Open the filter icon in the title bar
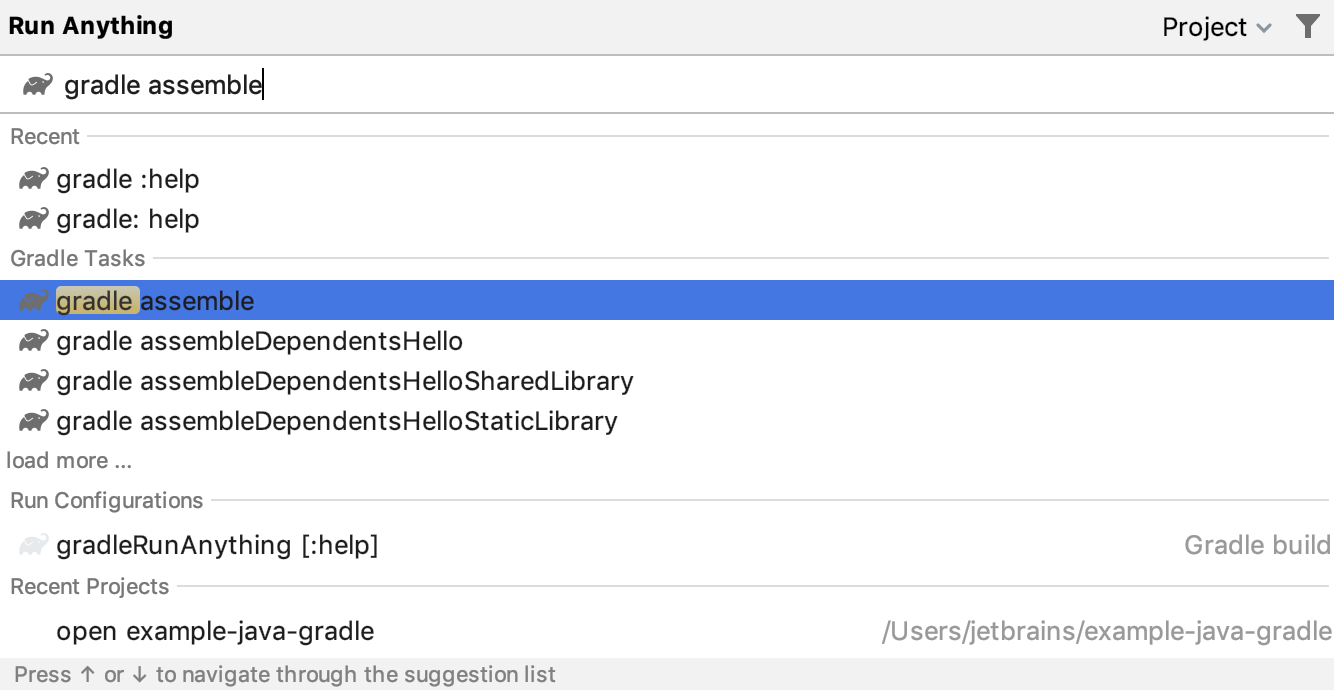Viewport: 1334px width, 690px height. pos(1308,27)
